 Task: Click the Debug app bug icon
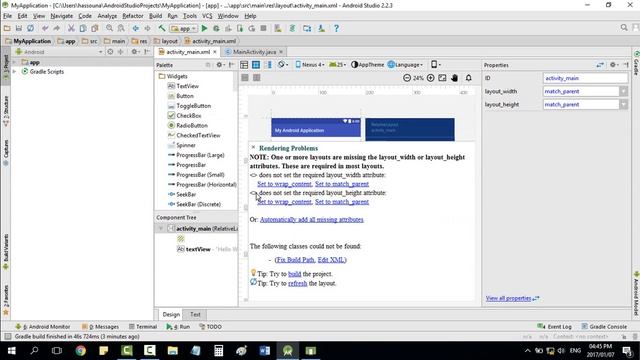click(x=216, y=28)
